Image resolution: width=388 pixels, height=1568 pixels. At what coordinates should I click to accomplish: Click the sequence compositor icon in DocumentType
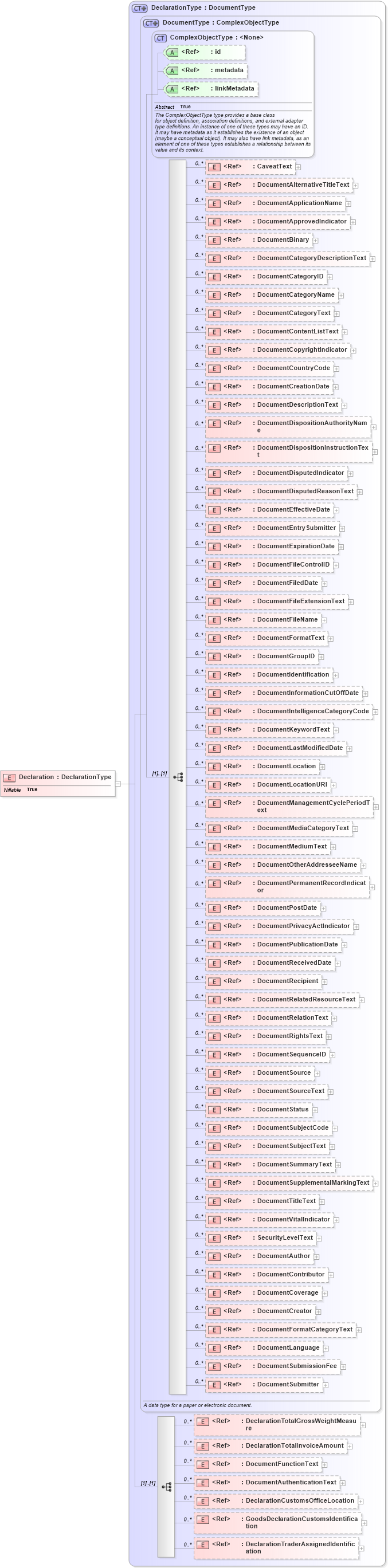pyautogui.click(x=178, y=777)
